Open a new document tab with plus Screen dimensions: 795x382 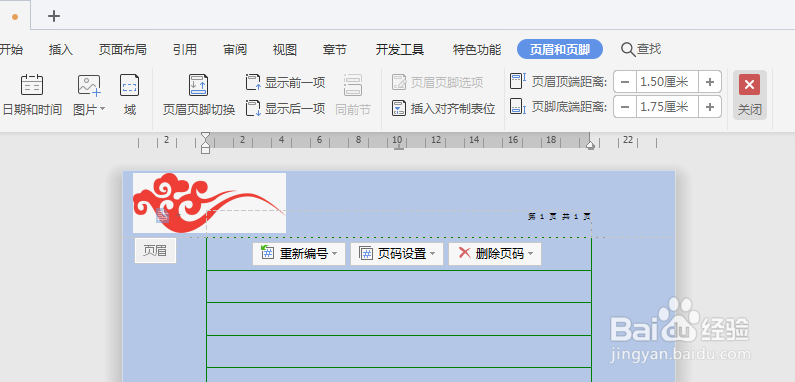point(54,16)
